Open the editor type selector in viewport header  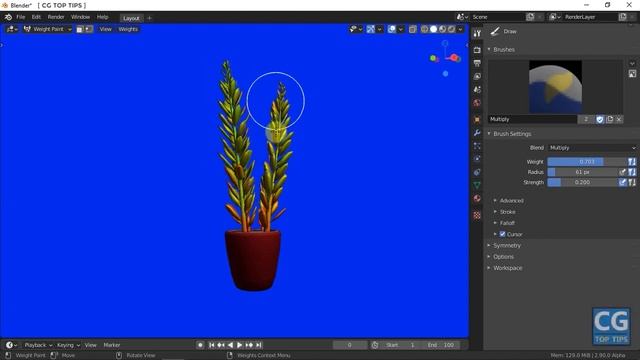point(11,29)
